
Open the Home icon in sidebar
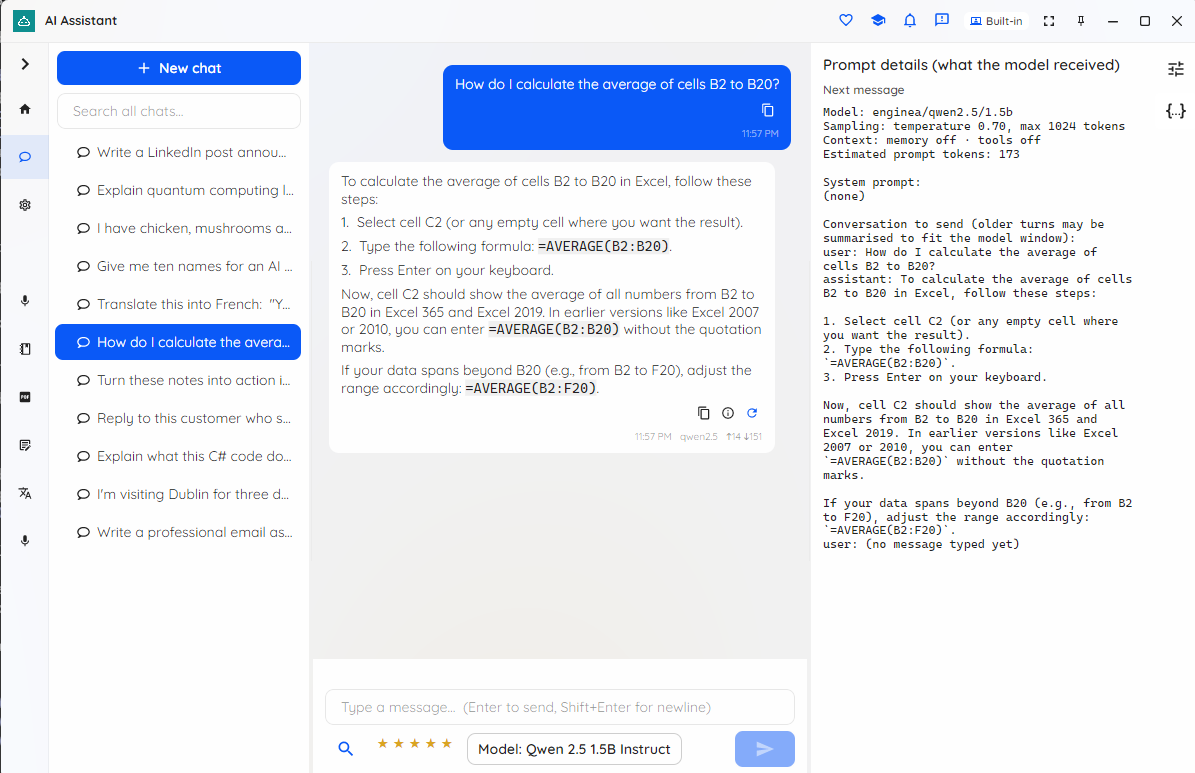pos(25,109)
